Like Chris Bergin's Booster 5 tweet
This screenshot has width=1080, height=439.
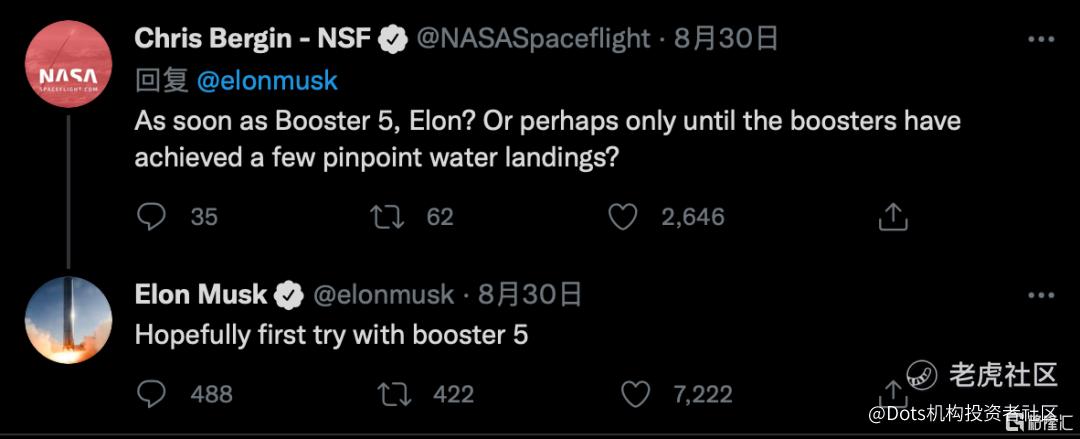[x=623, y=216]
